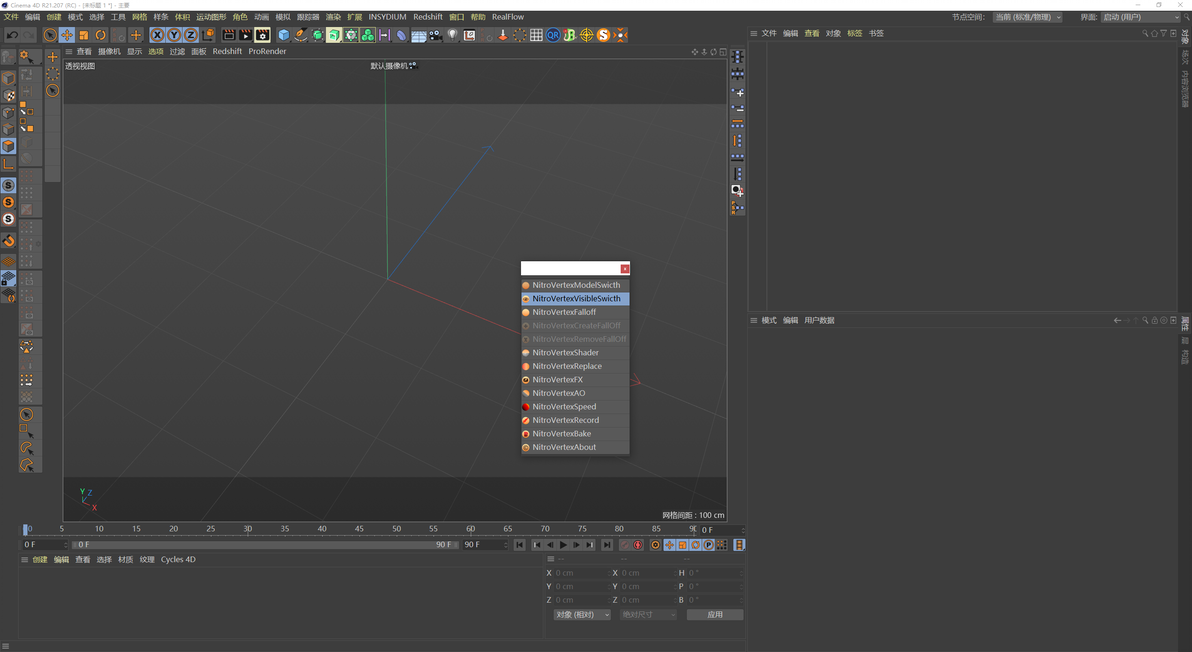Toggle X axis lock
1192x652 pixels.
[x=157, y=35]
